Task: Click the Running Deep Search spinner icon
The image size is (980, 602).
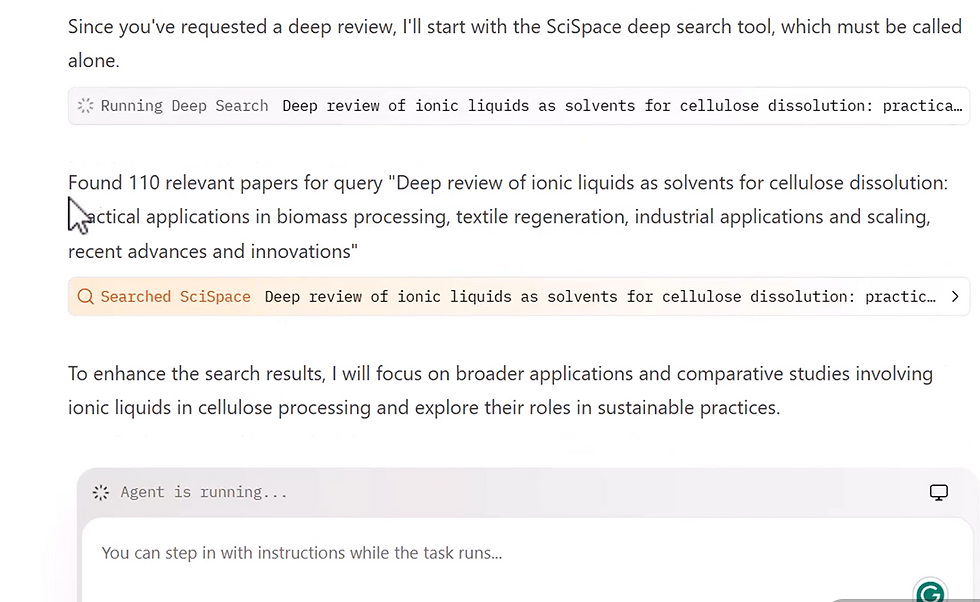Action: click(x=85, y=106)
